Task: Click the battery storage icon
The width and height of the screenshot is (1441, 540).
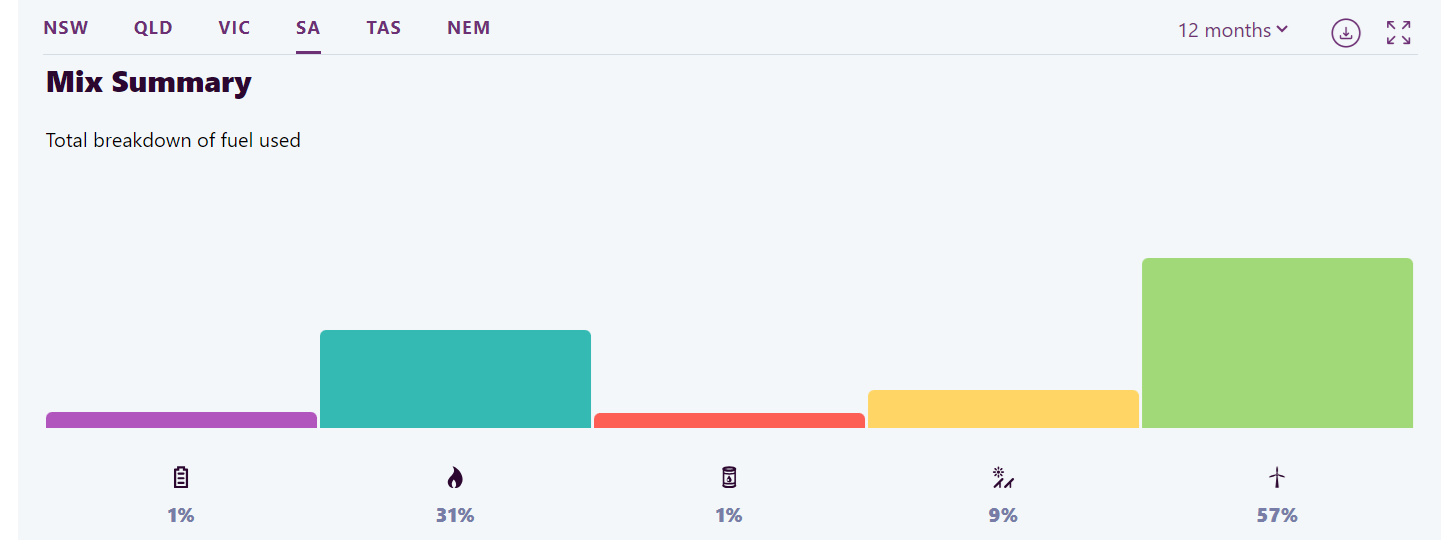Action: pyautogui.click(x=181, y=478)
